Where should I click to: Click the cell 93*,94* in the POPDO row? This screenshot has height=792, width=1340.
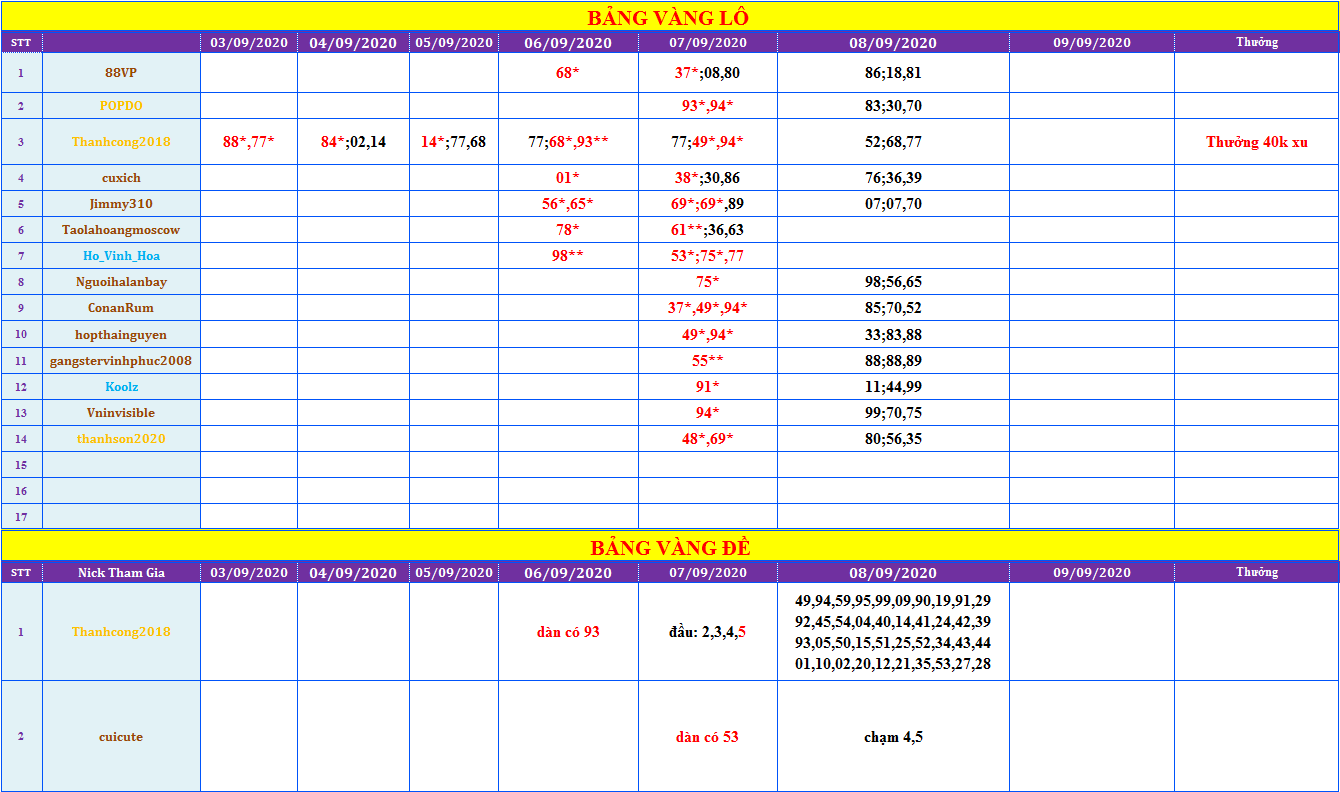click(x=708, y=106)
